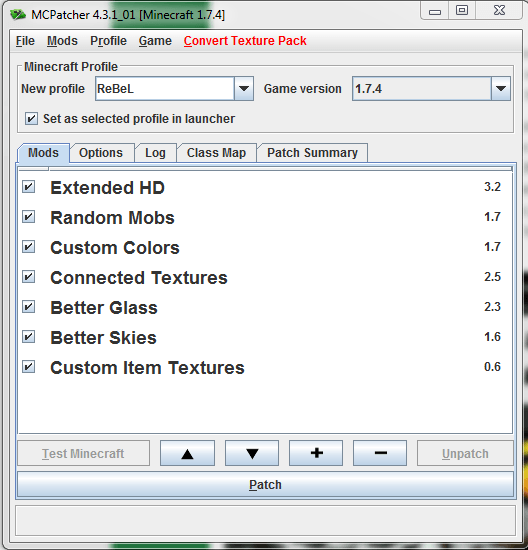
Task: Uncheck the Better Glass checkbox
Action: pyautogui.click(x=29, y=307)
